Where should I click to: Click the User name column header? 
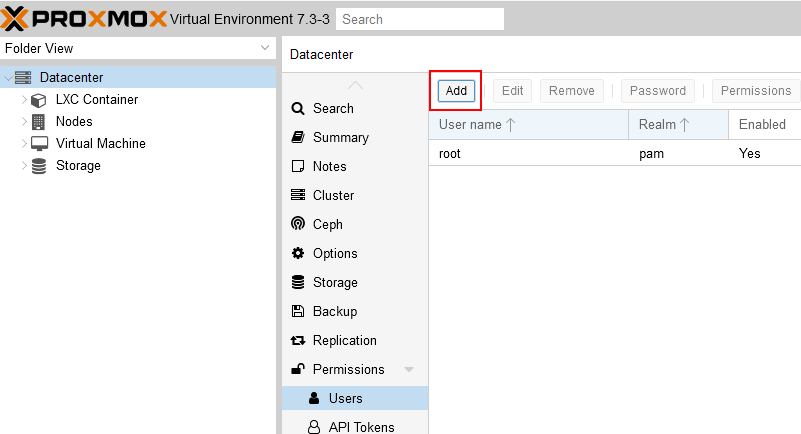pyautogui.click(x=529, y=125)
